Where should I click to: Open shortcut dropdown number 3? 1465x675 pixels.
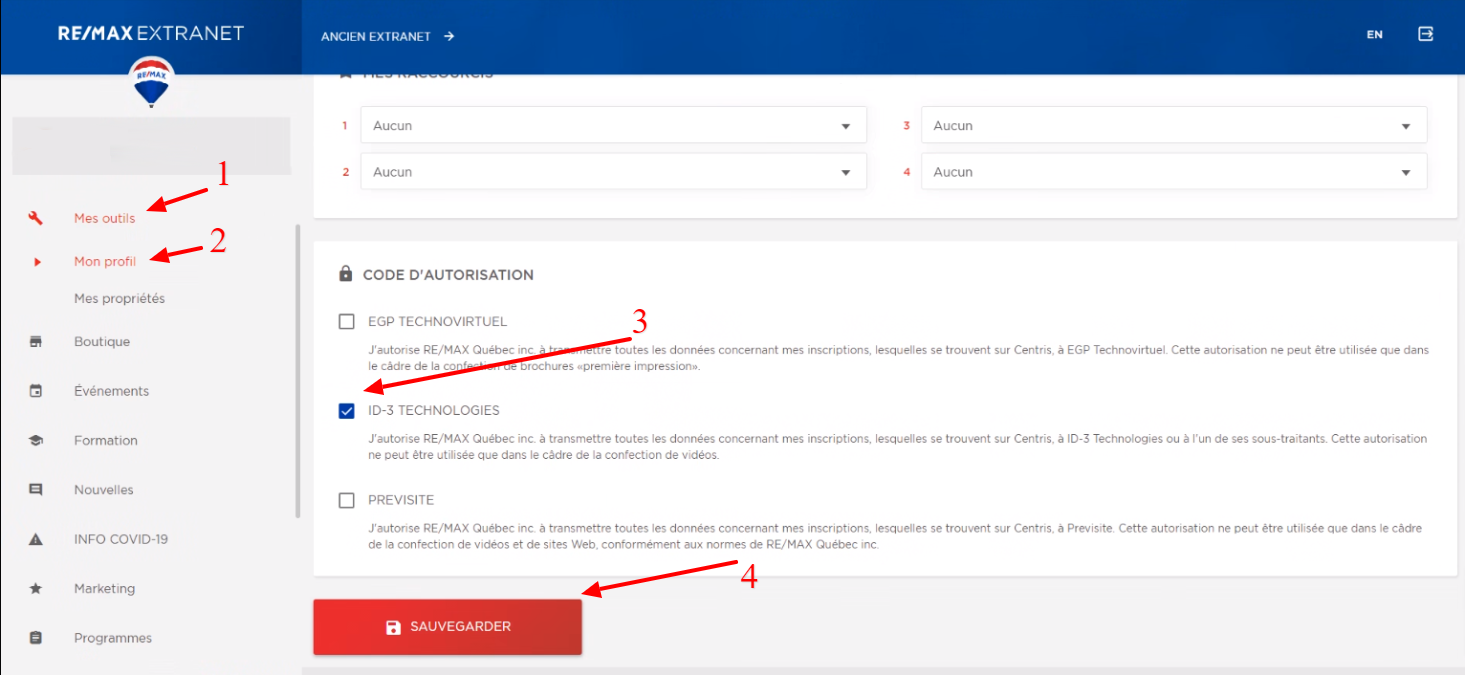click(1174, 126)
